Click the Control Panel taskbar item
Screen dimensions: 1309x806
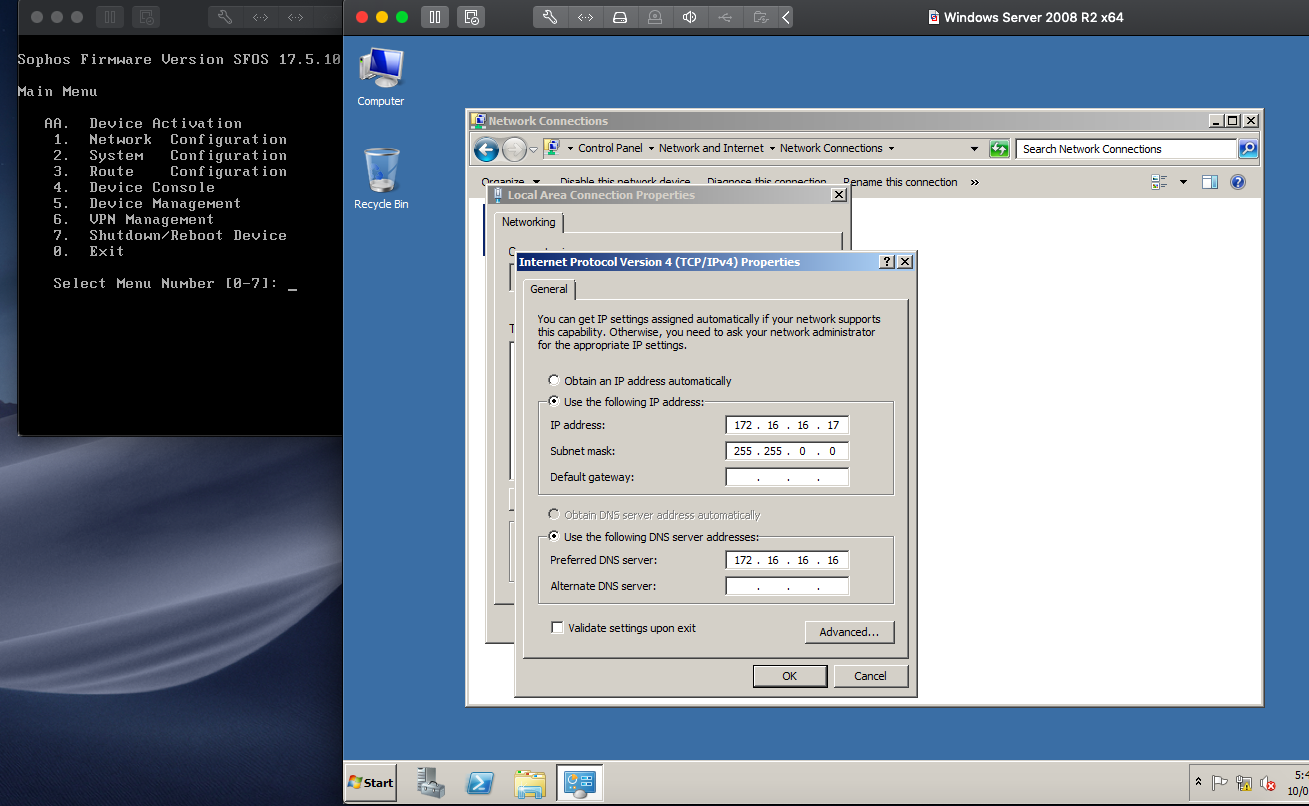580,783
